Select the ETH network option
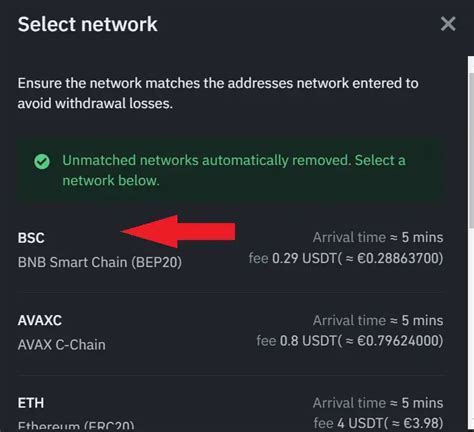 (x=230, y=413)
